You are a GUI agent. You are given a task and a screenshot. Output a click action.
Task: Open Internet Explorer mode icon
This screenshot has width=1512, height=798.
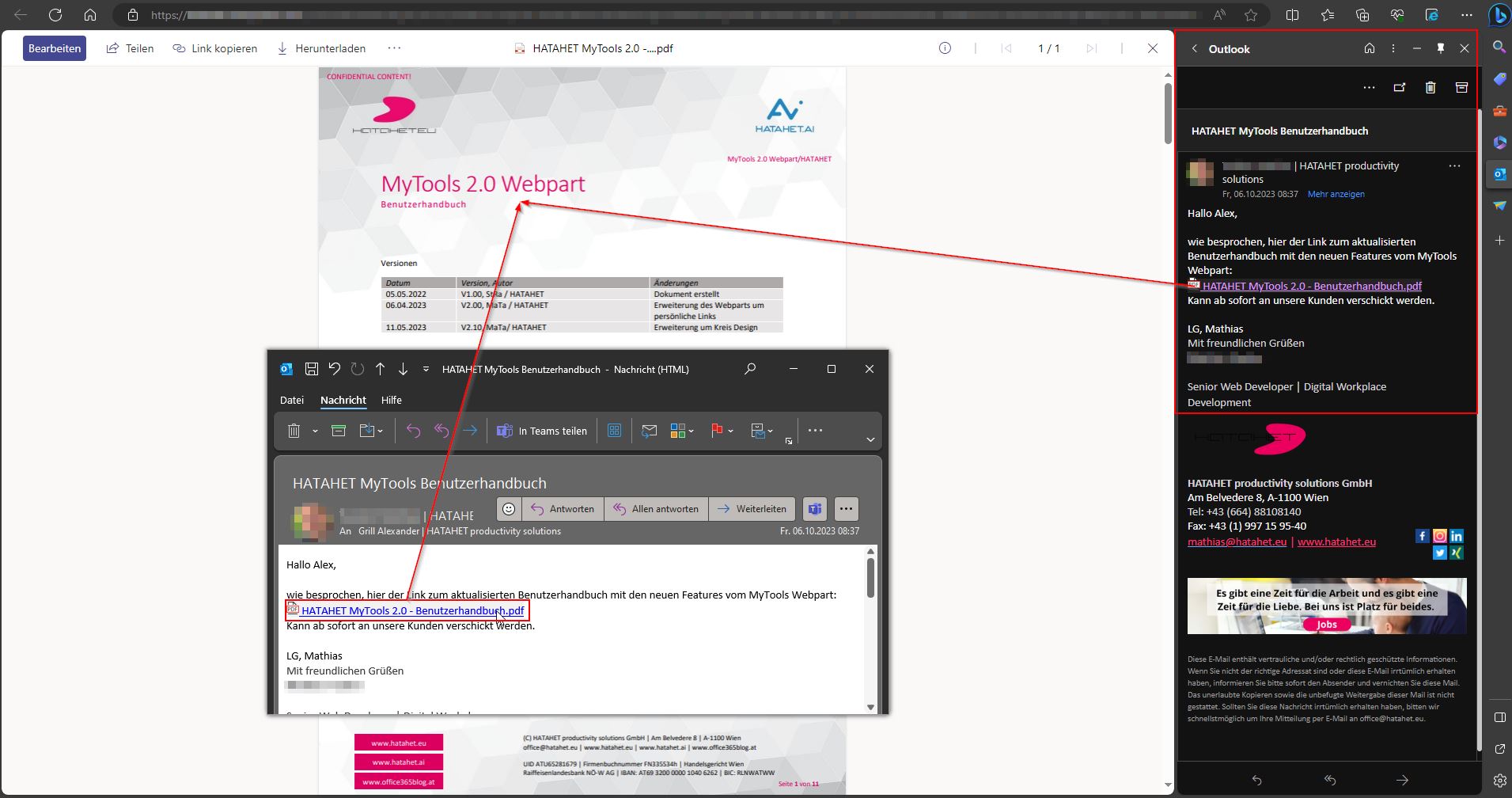point(1432,15)
